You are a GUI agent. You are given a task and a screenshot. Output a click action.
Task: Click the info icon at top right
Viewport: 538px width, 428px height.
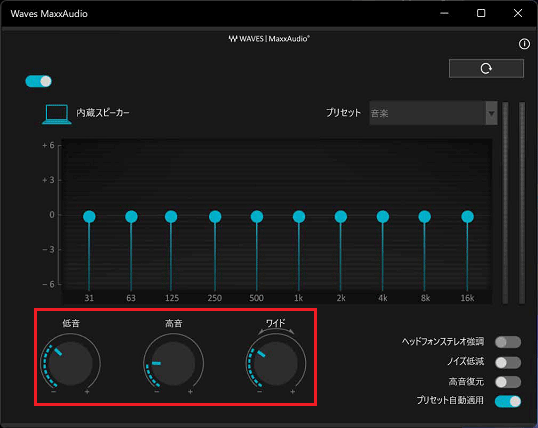point(524,44)
